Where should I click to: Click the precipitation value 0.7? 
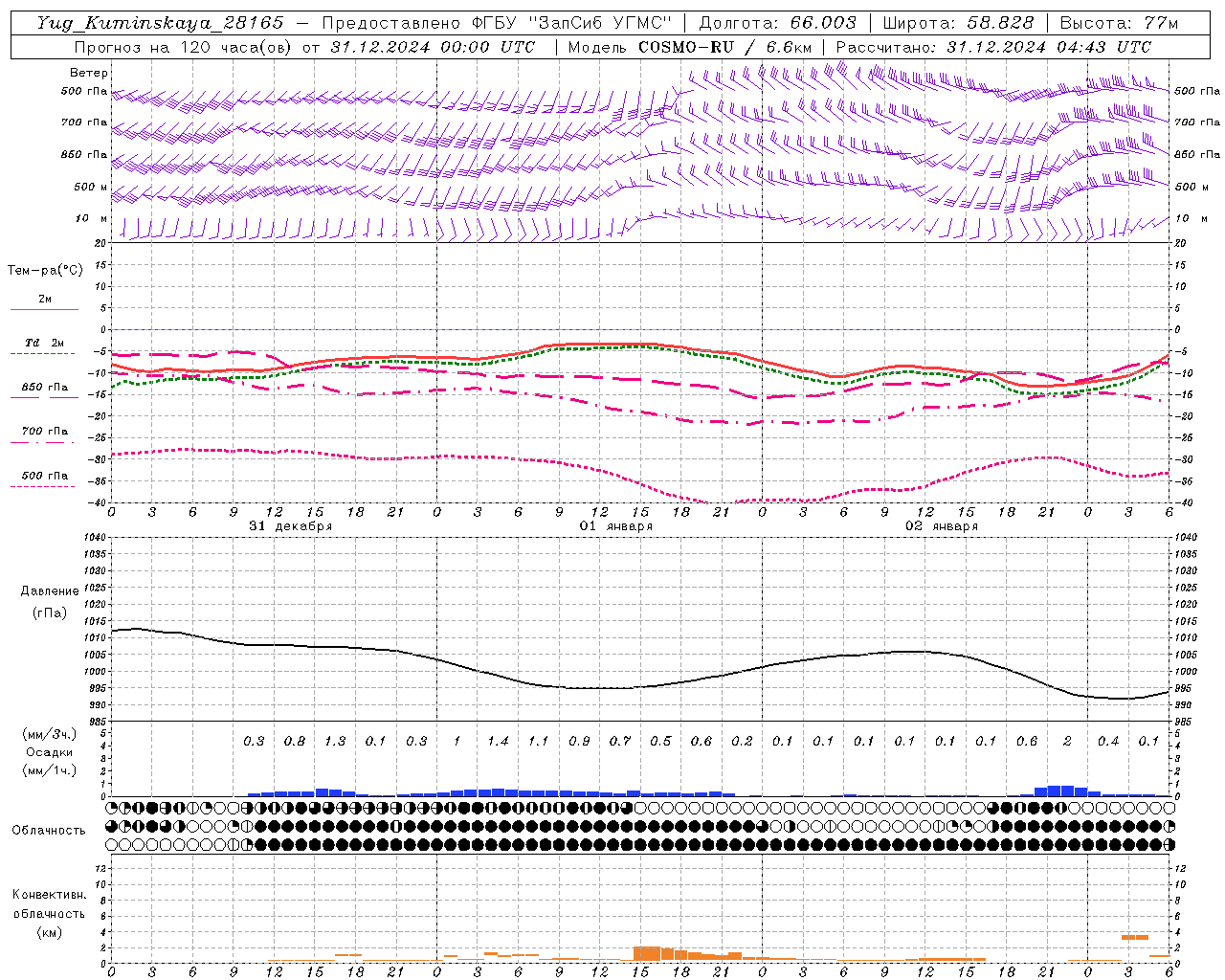[620, 742]
